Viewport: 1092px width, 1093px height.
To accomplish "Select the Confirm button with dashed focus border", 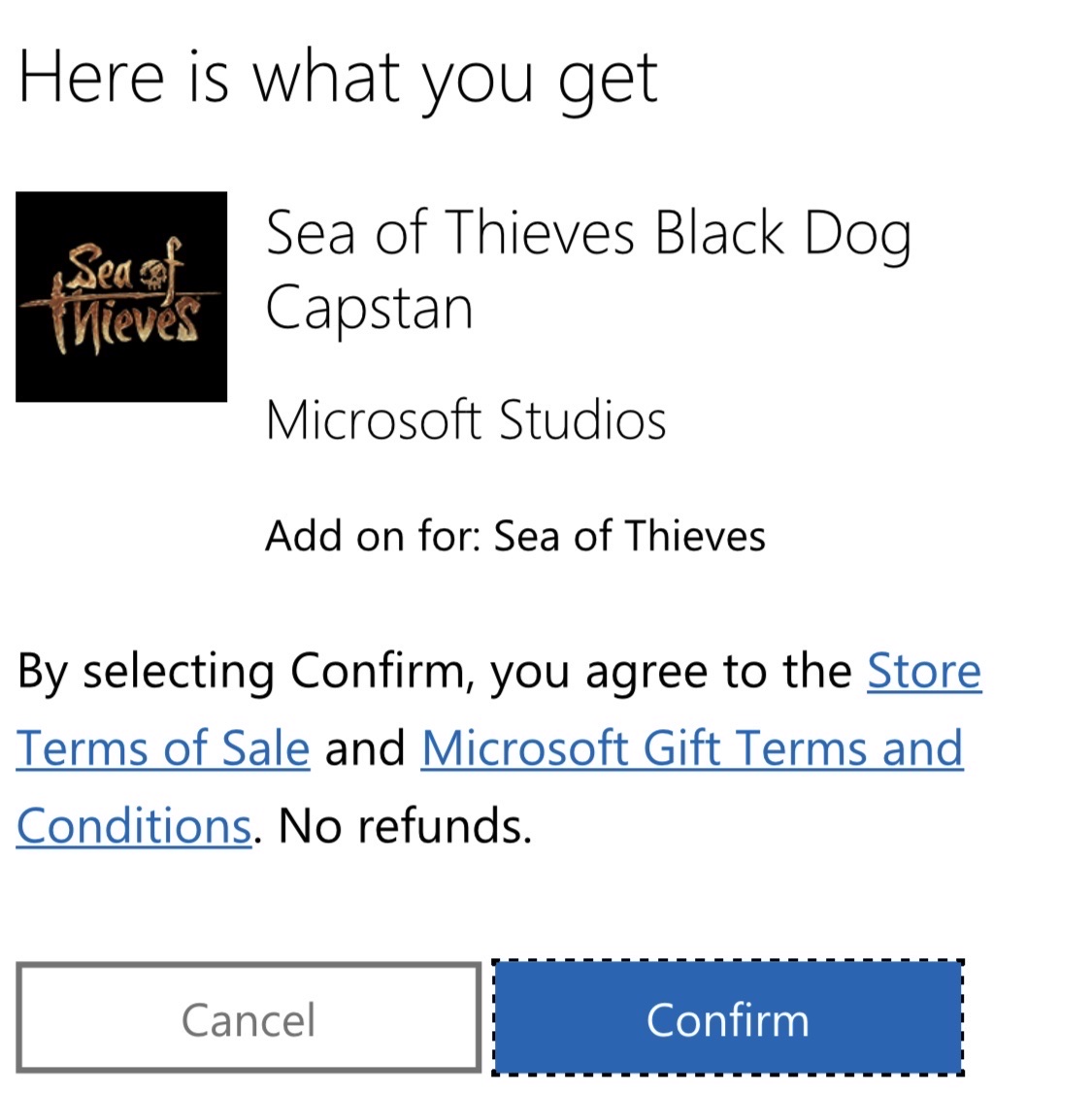I will click(x=729, y=1019).
